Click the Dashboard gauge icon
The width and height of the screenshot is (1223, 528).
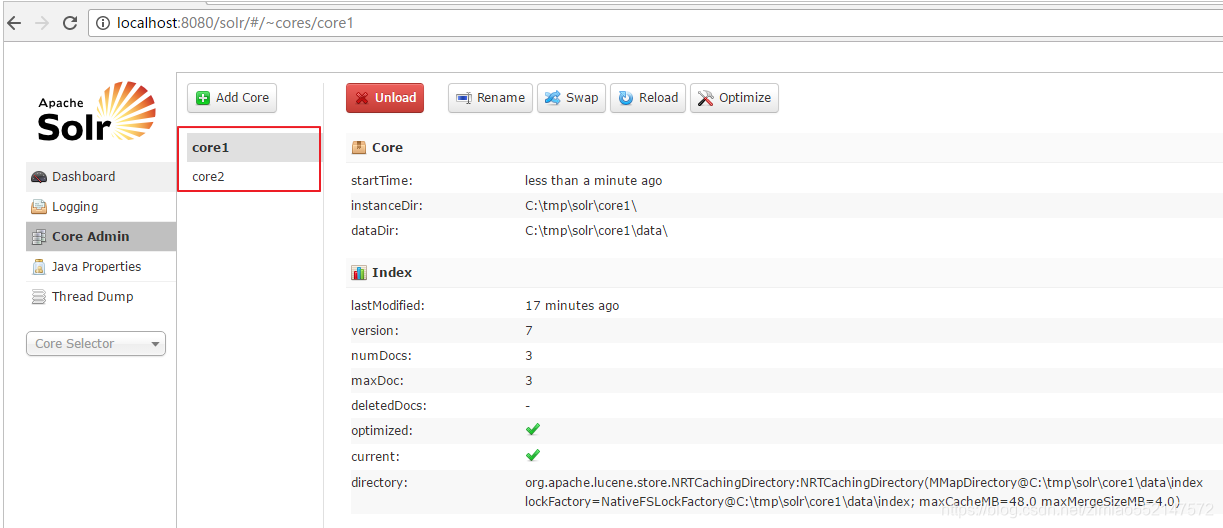click(x=39, y=177)
